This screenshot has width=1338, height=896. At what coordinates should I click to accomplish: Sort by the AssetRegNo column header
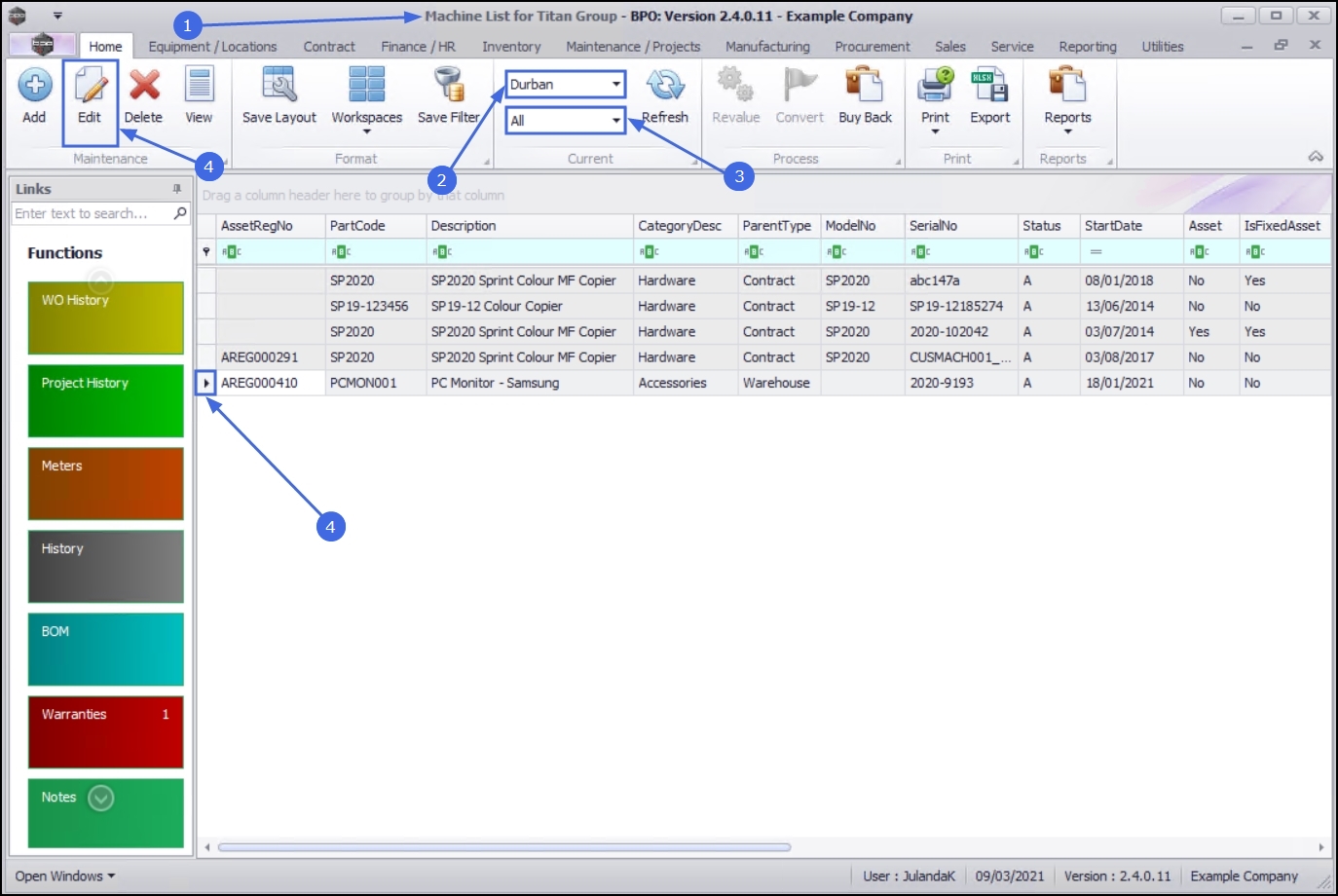(271, 226)
